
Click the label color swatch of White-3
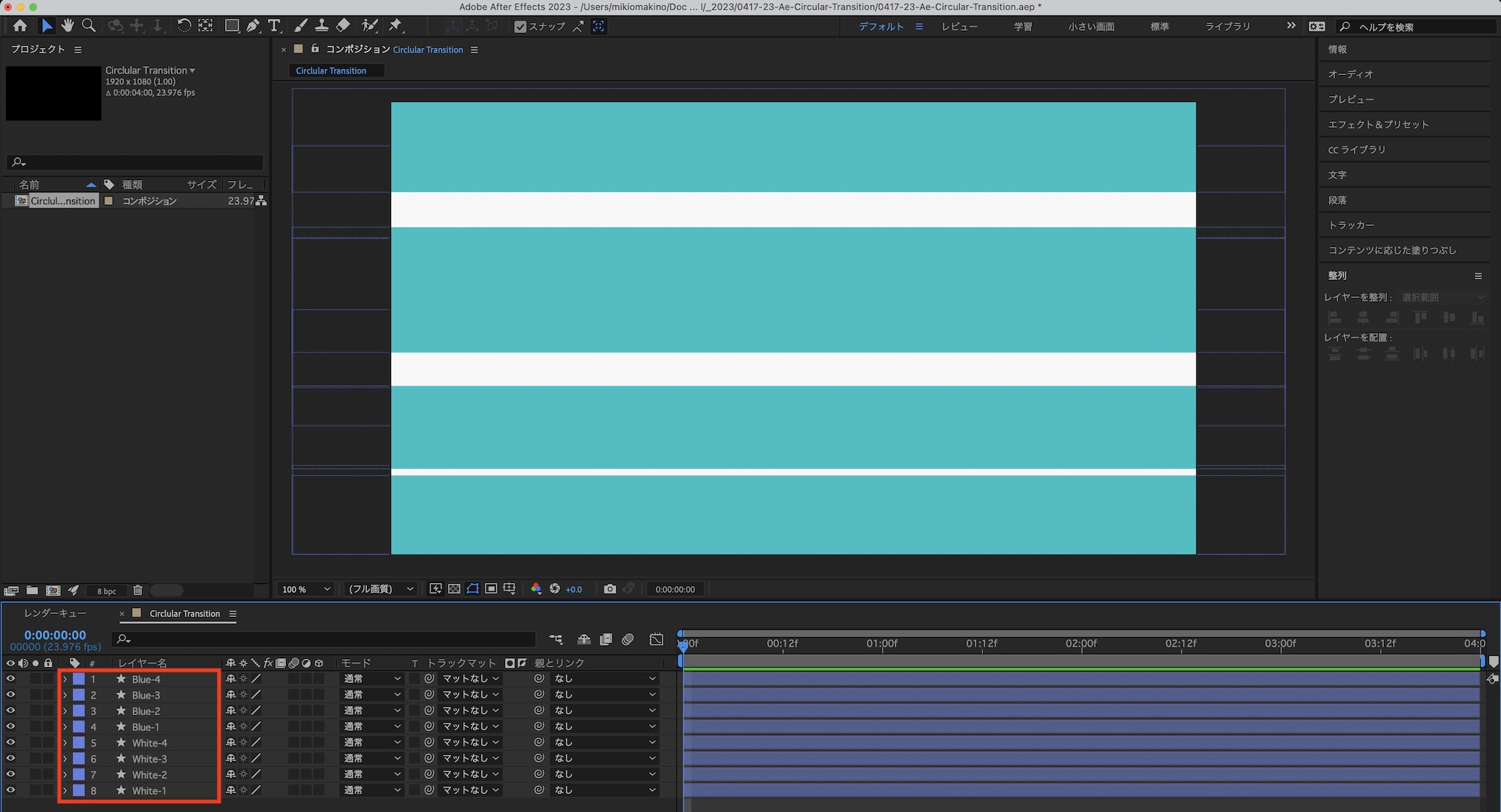(78, 759)
